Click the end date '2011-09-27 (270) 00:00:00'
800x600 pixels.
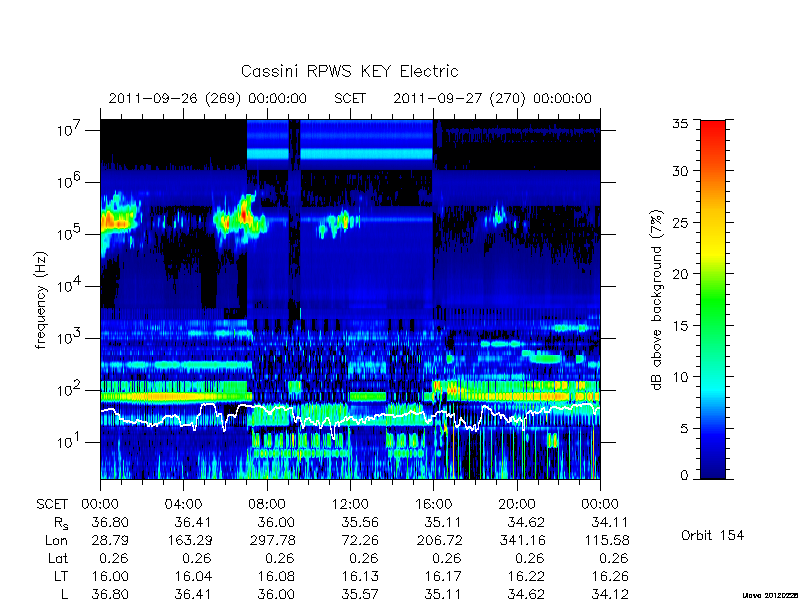tap(492, 98)
